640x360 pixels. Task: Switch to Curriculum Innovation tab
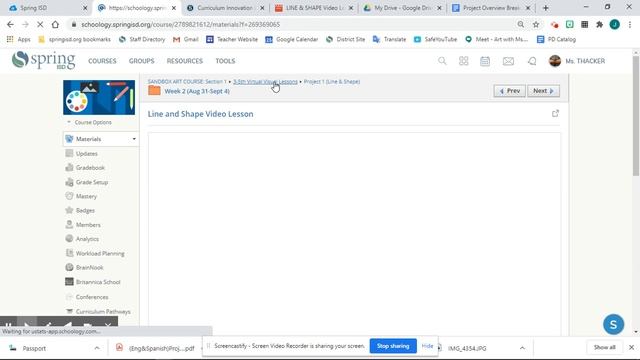[x=224, y=8]
